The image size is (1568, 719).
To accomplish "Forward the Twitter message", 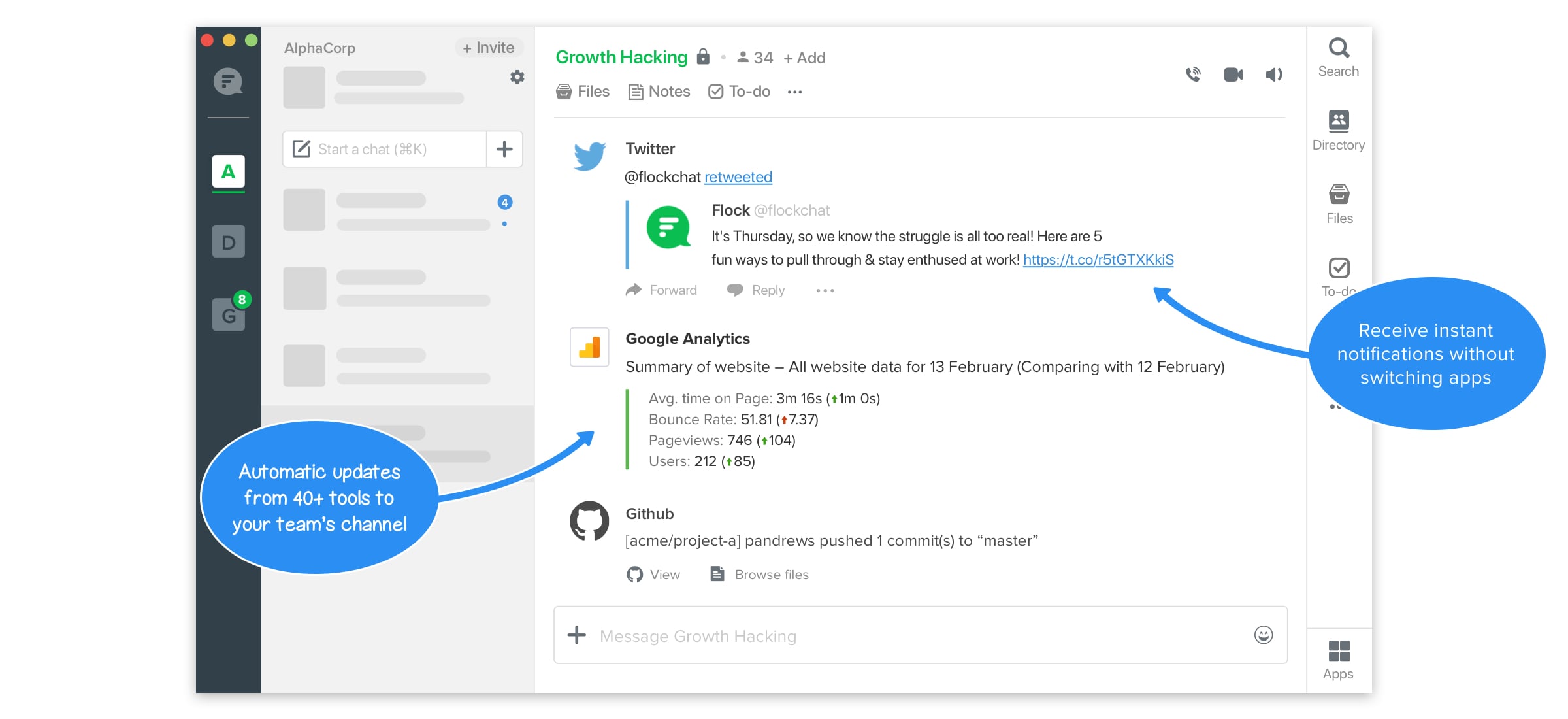I will (661, 290).
